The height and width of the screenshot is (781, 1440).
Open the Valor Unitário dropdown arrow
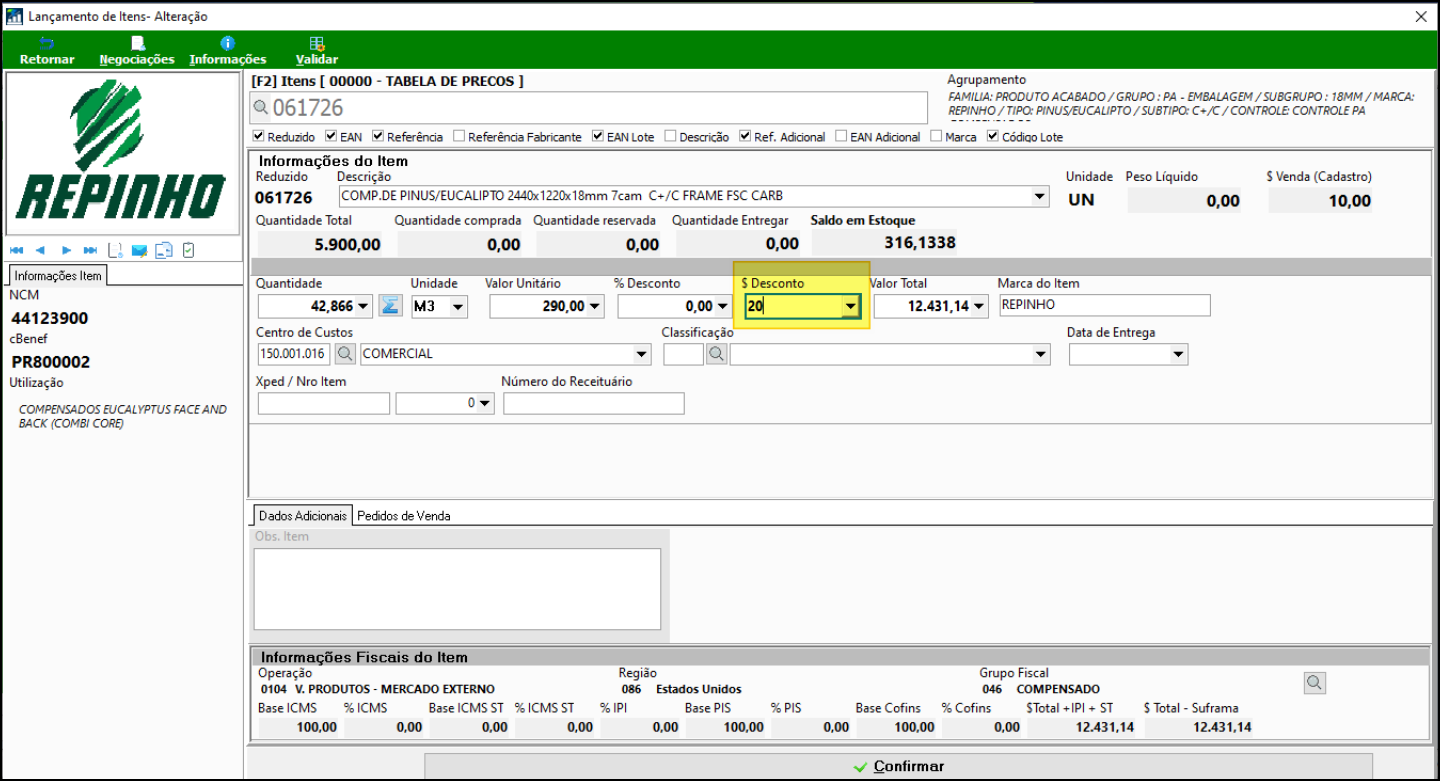coord(595,306)
